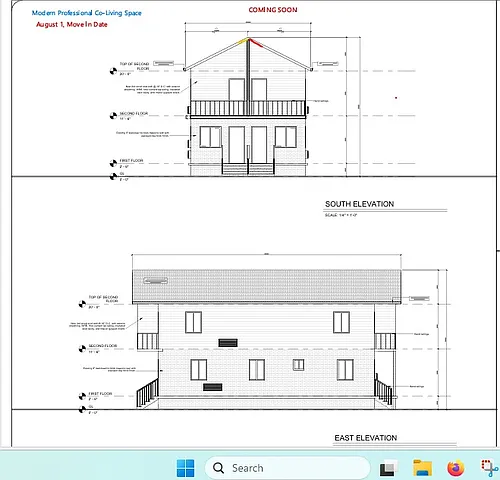Select the small square window on east elevation
This screenshot has width=500, height=480.
coord(298,365)
